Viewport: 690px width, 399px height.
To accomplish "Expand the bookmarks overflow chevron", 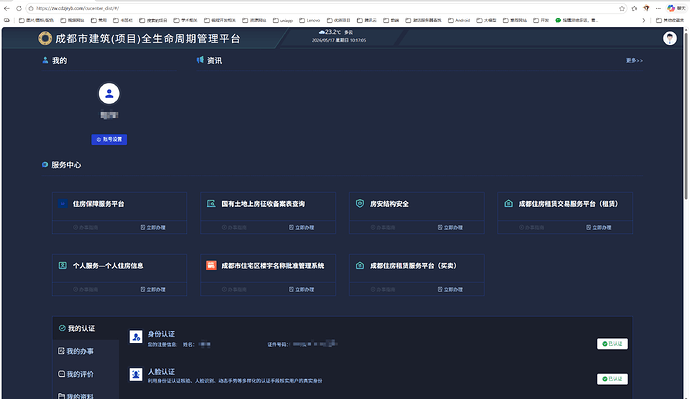I will 644,20.
